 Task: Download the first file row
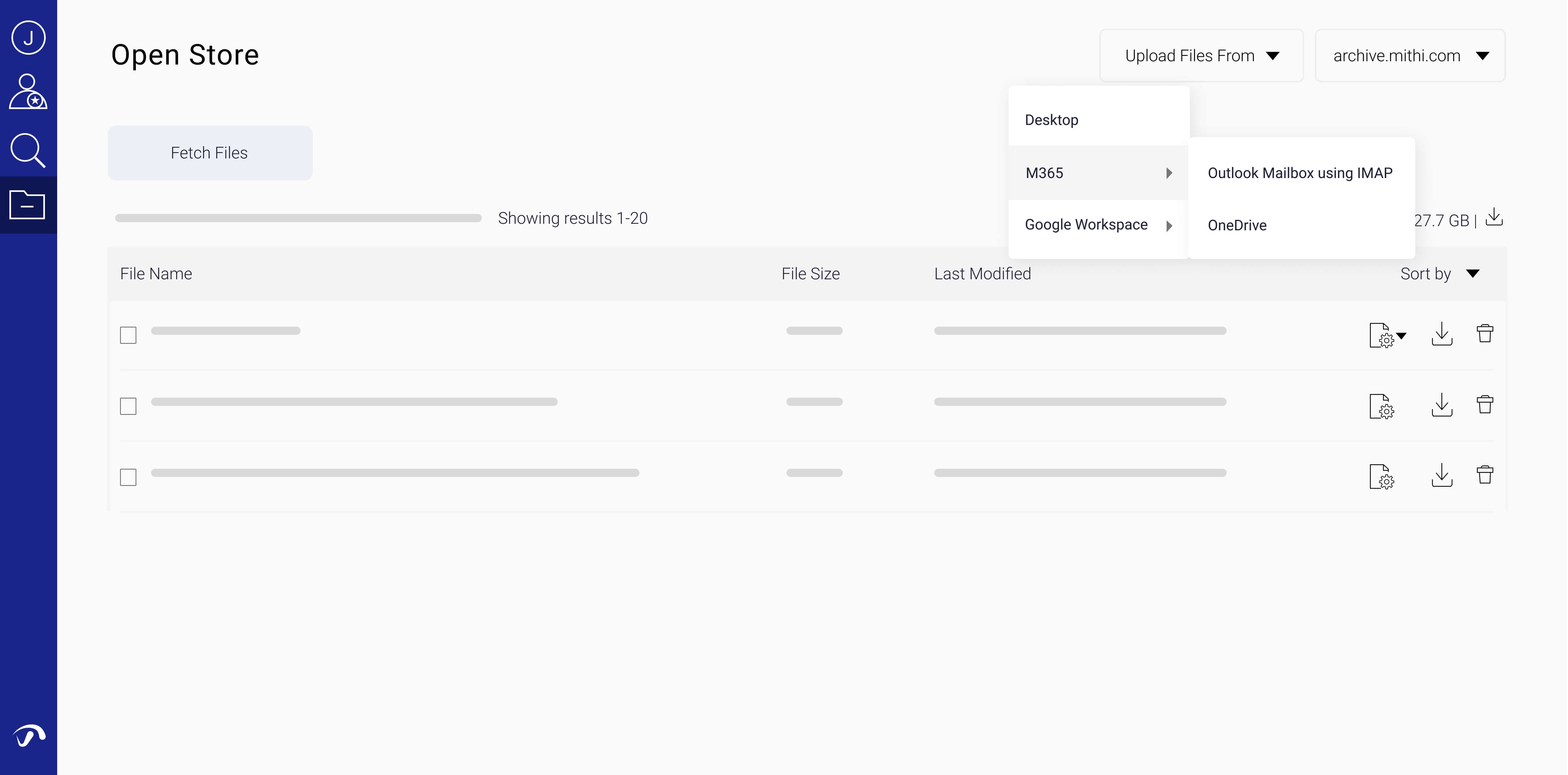click(x=1441, y=334)
